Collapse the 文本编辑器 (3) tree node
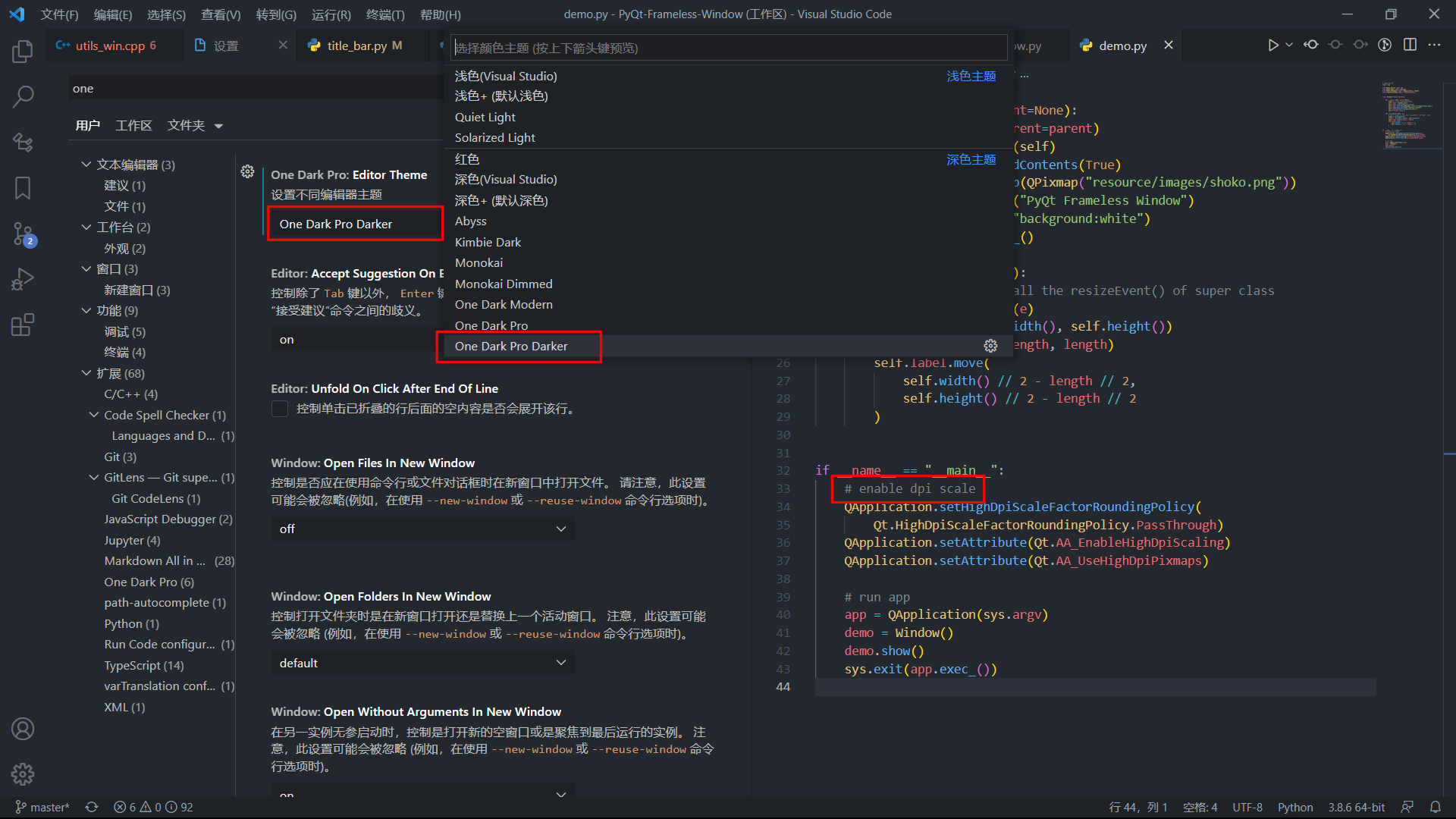This screenshot has height=819, width=1456. (x=86, y=165)
